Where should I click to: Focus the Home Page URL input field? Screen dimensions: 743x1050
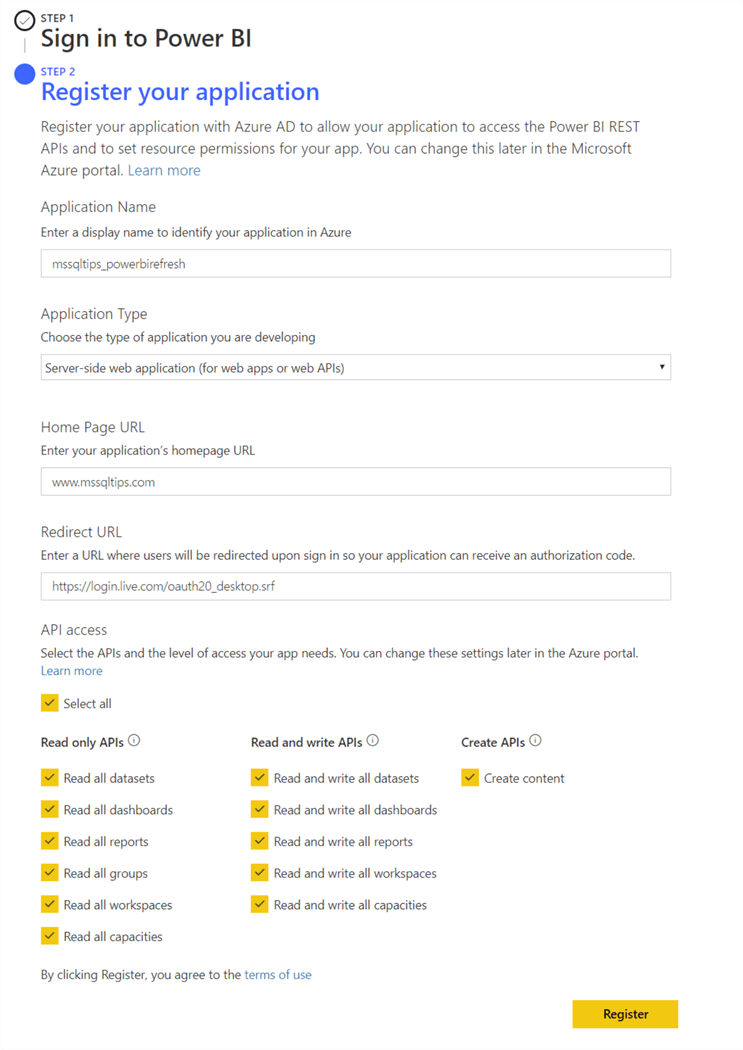pyautogui.click(x=355, y=482)
